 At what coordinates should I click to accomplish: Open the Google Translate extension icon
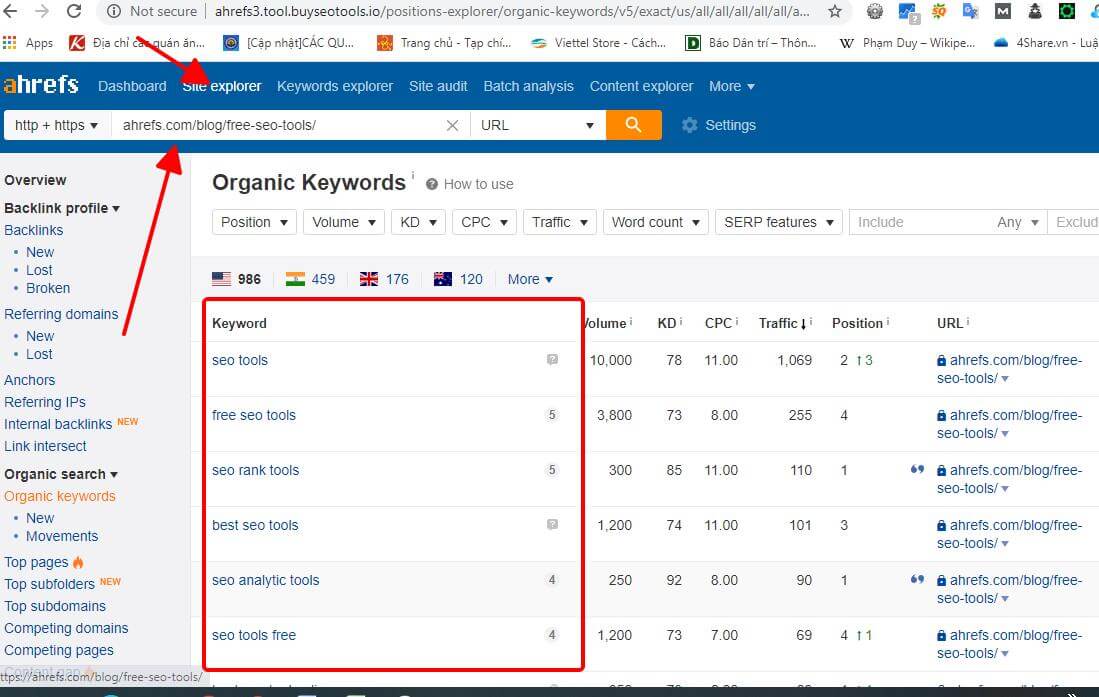970,11
